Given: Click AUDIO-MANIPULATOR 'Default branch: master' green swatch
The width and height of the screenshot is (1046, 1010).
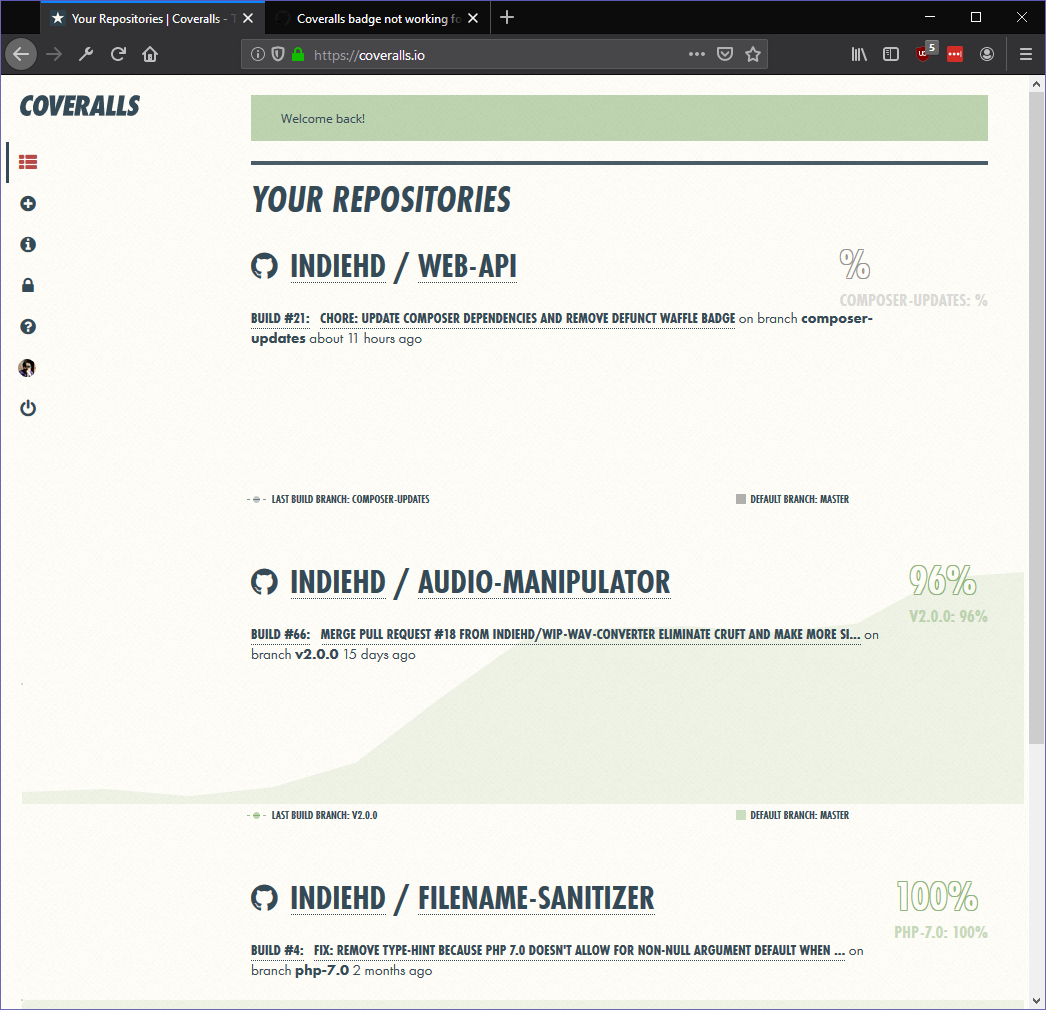Looking at the screenshot, I should (x=740, y=815).
